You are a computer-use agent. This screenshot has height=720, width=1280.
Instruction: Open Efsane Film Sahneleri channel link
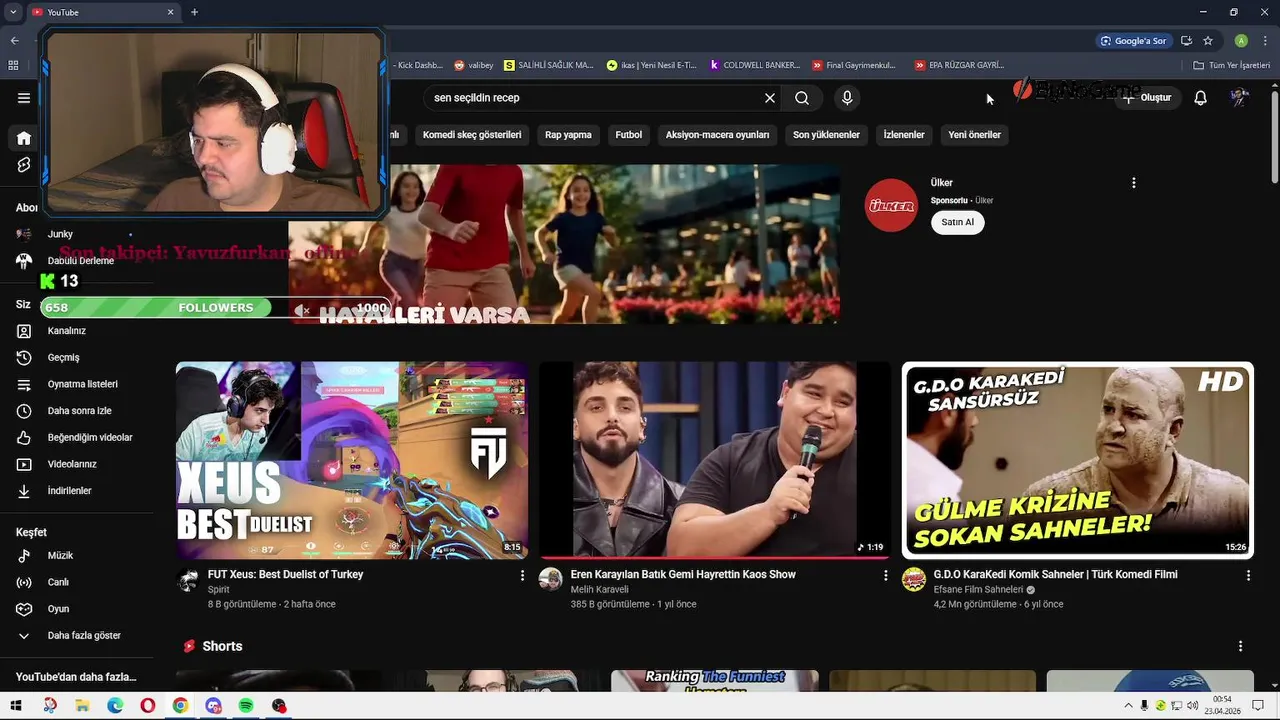click(x=977, y=590)
